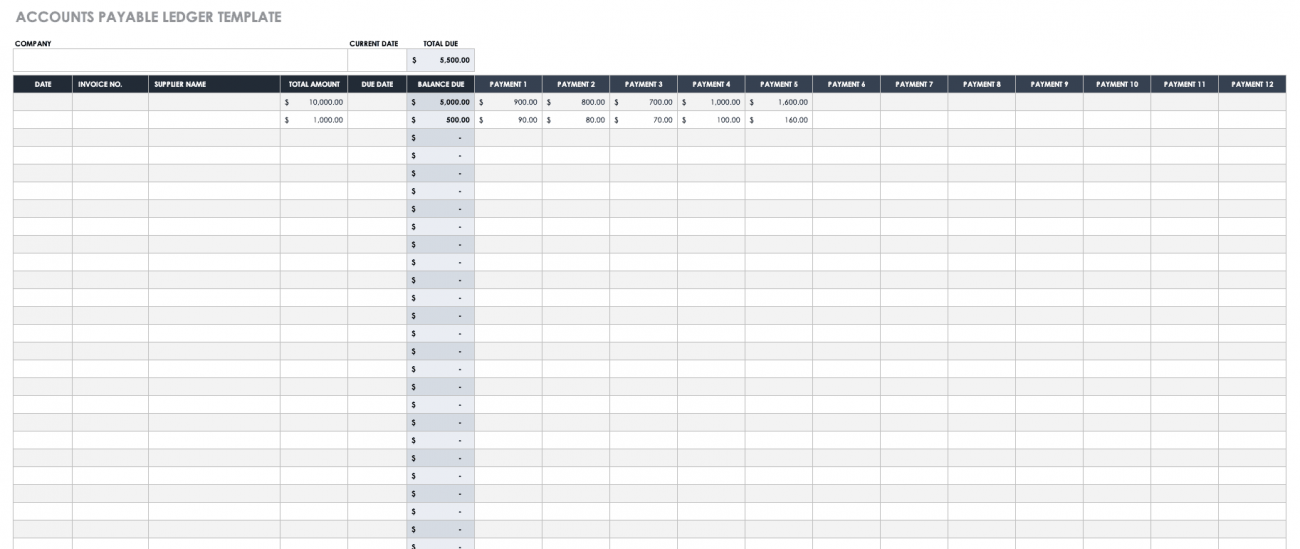The height and width of the screenshot is (549, 1300).
Task: Select the Total Amount column header
Action: click(314, 84)
